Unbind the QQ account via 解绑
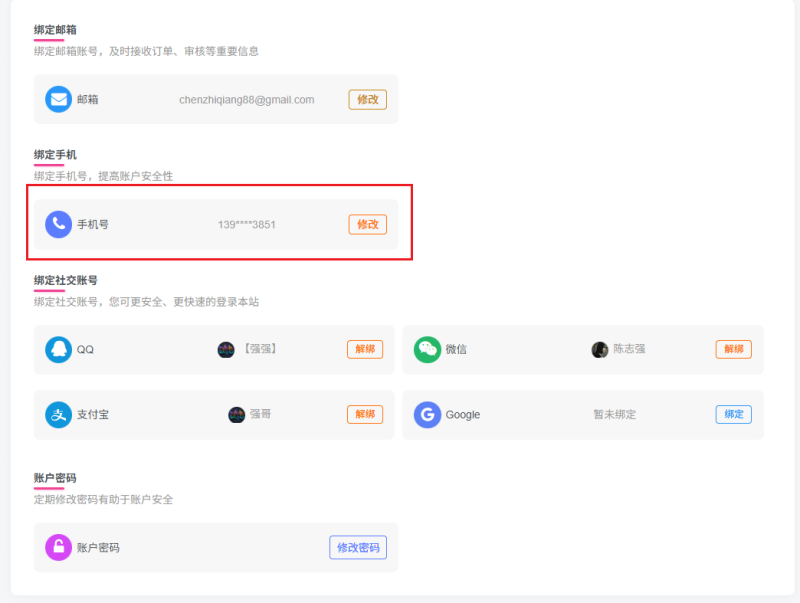800x603 pixels. click(x=366, y=349)
